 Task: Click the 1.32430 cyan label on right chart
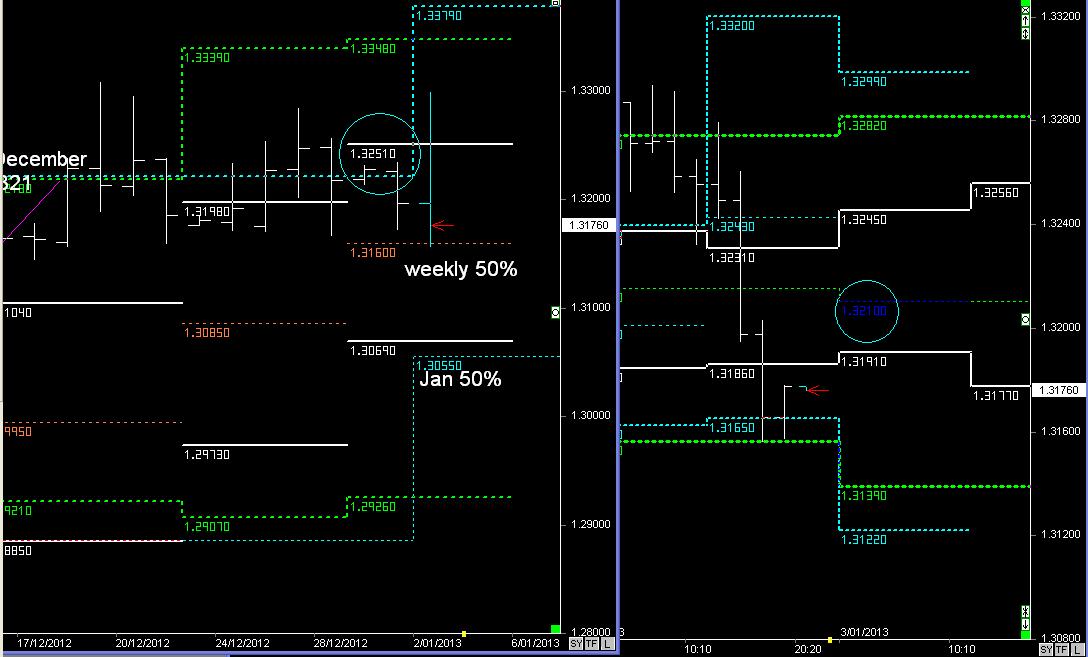[x=731, y=227]
